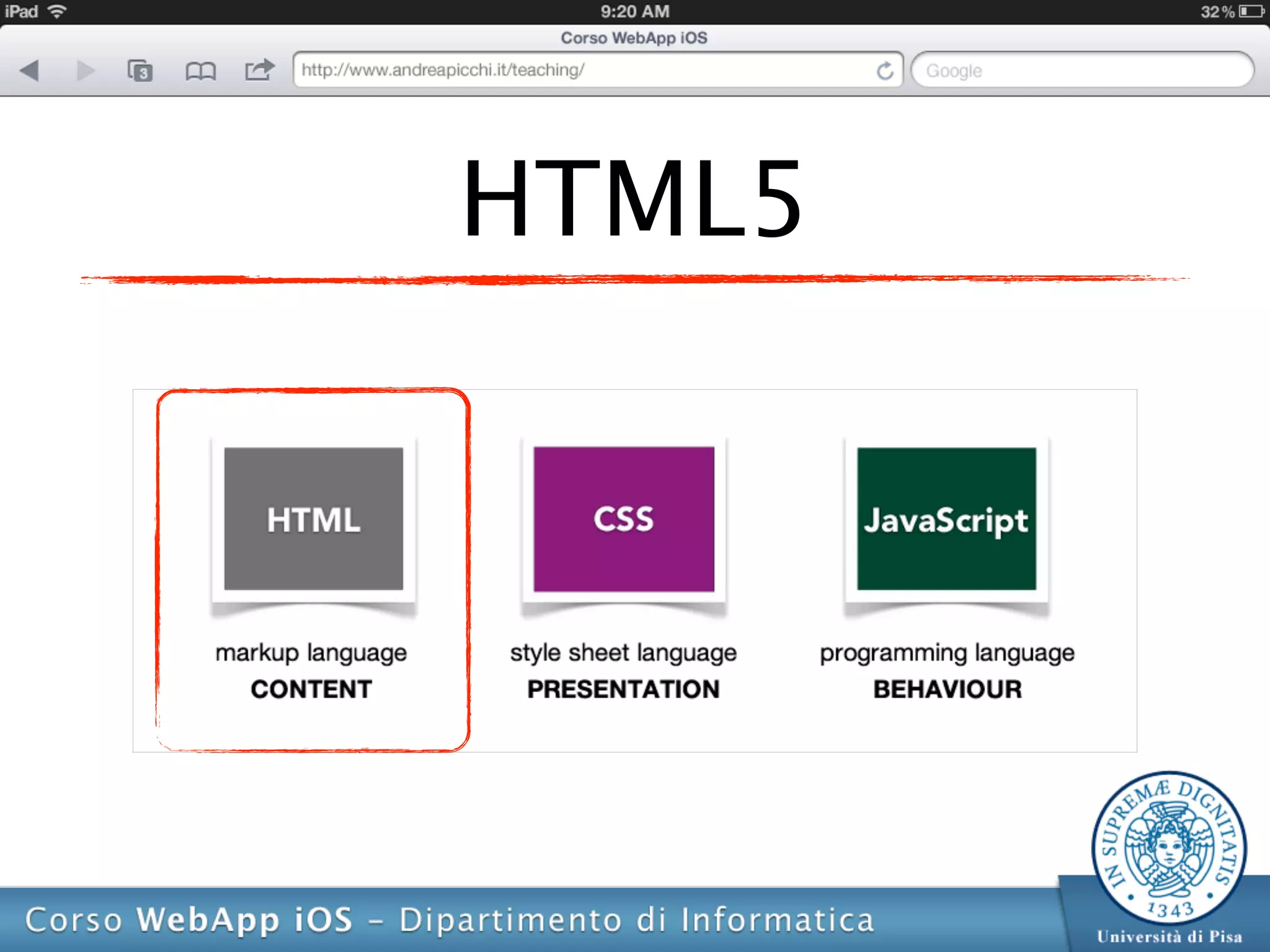The width and height of the screenshot is (1270, 952).
Task: Click the footer 'Dipartimento di Informatica' text
Action: pyautogui.click(x=636, y=920)
